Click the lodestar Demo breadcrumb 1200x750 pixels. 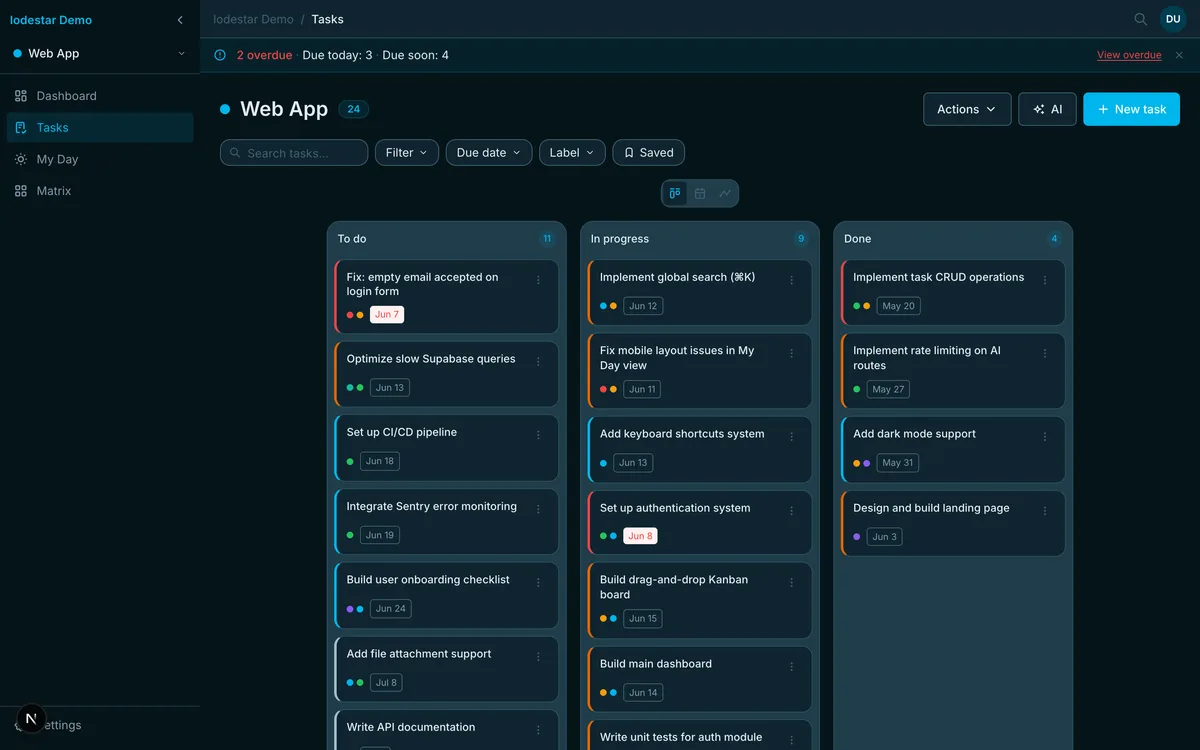(x=253, y=19)
